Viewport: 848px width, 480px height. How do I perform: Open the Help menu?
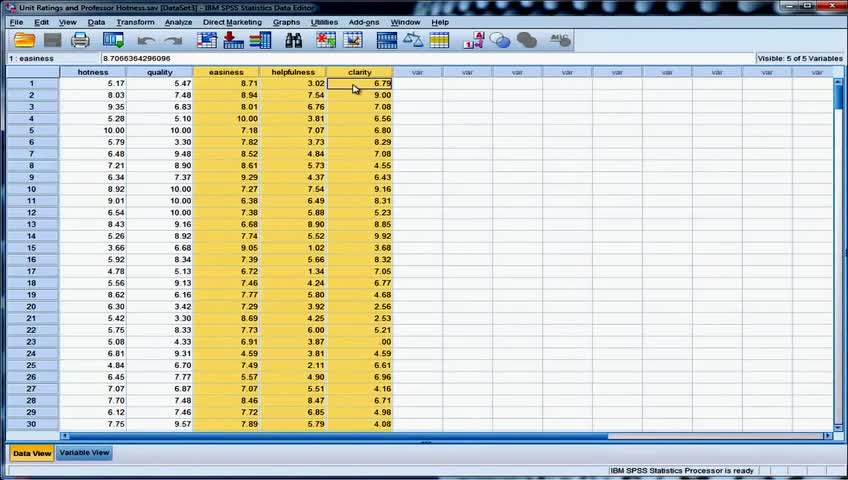[x=440, y=22]
